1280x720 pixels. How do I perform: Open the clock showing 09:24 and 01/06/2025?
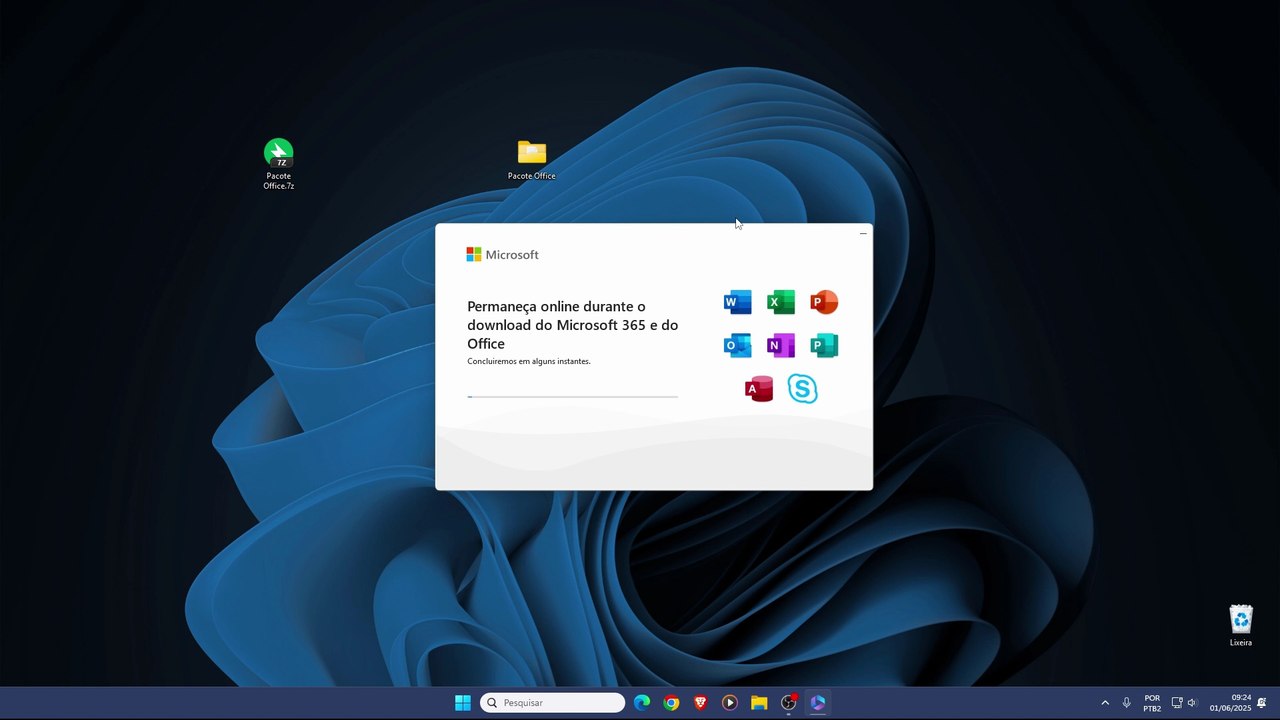[x=1230, y=703]
